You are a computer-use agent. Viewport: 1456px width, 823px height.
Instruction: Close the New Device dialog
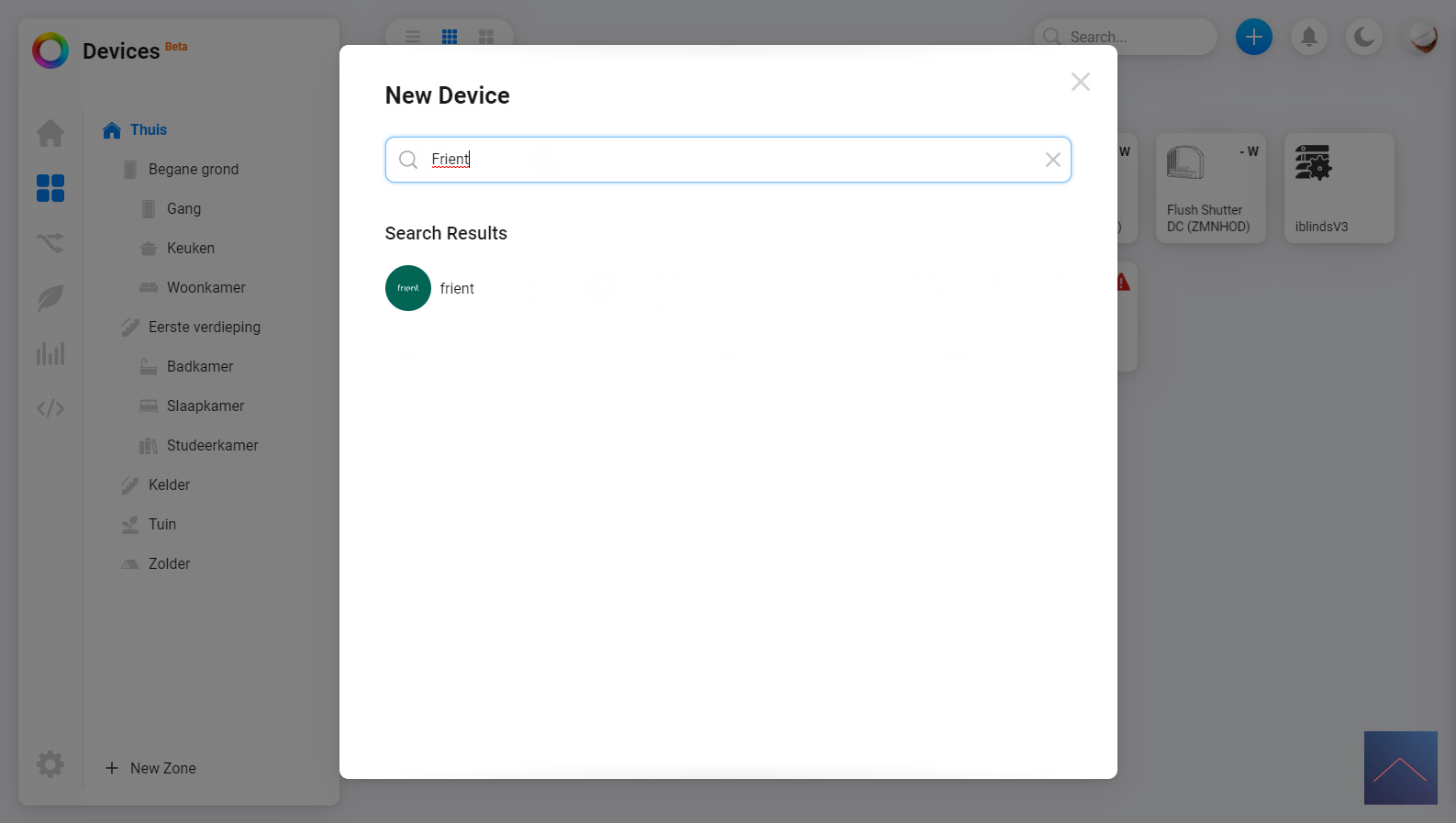(1081, 82)
